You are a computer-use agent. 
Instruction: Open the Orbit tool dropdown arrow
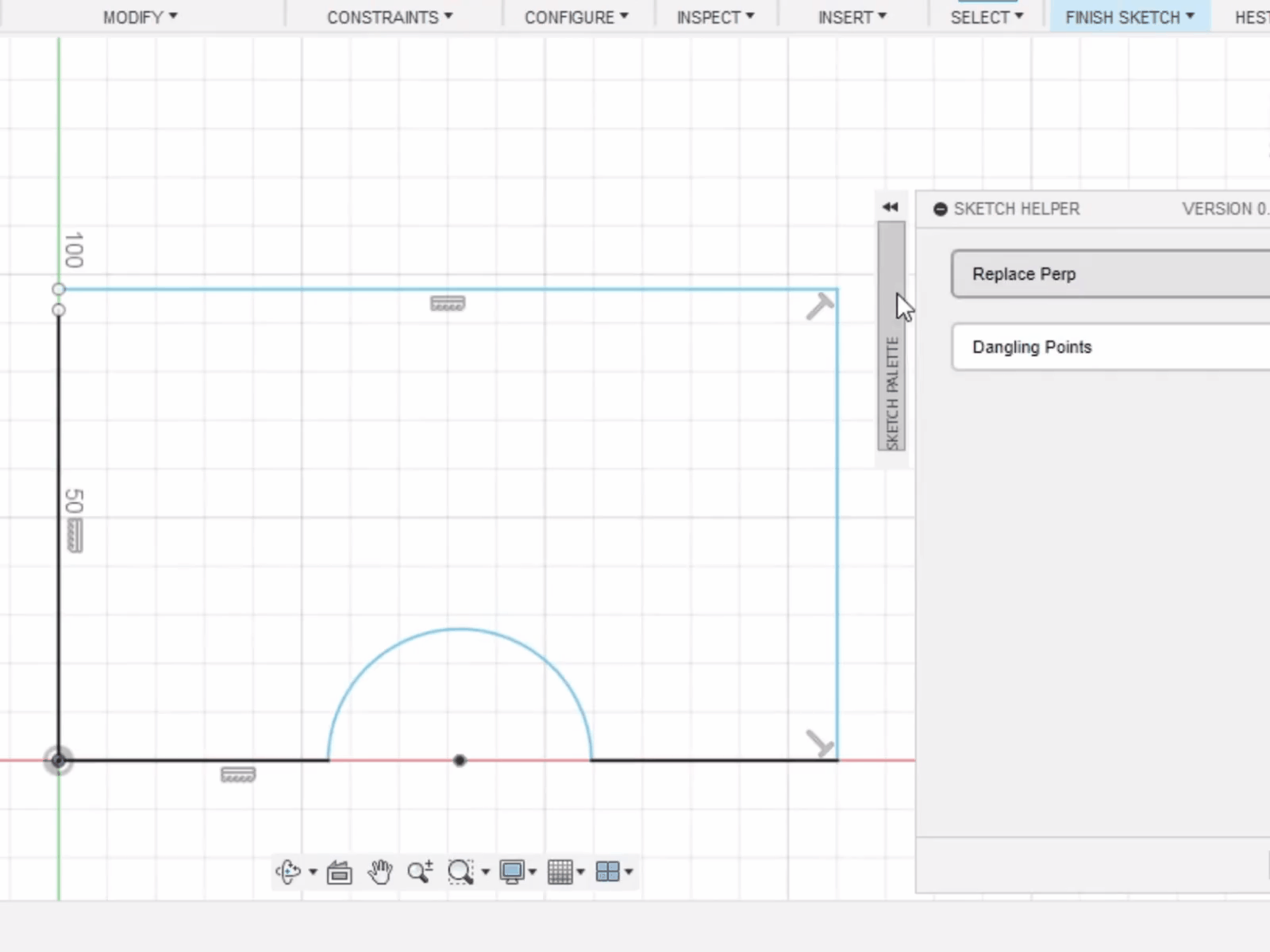[x=313, y=872]
